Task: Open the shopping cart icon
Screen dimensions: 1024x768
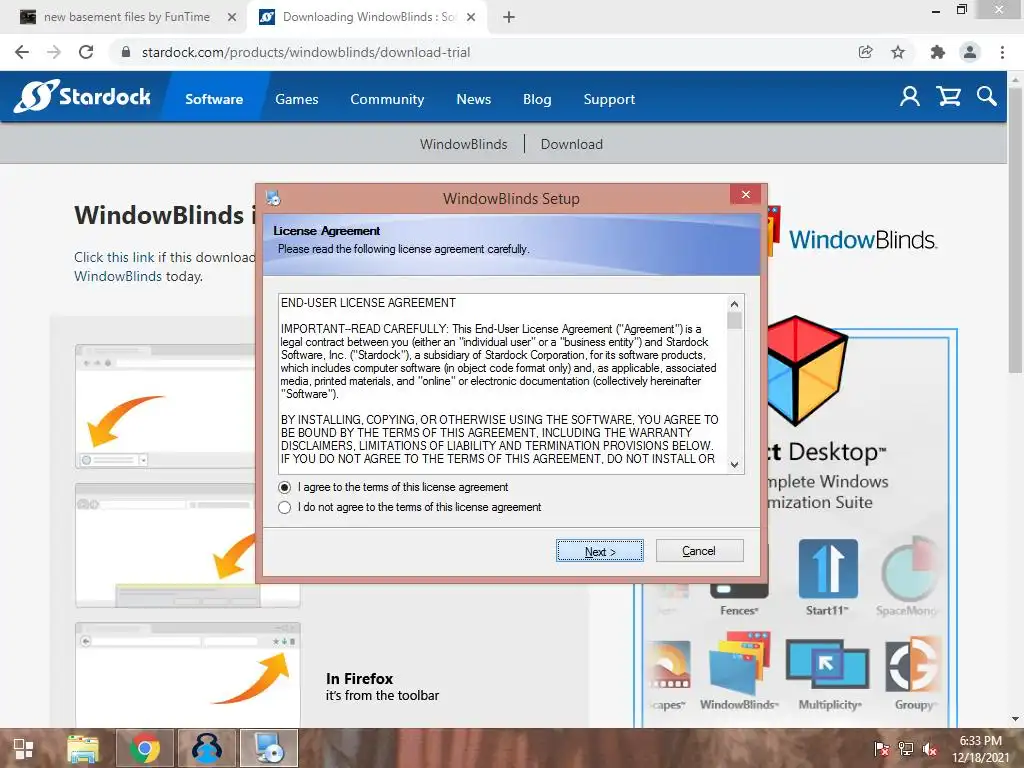Action: click(x=948, y=97)
